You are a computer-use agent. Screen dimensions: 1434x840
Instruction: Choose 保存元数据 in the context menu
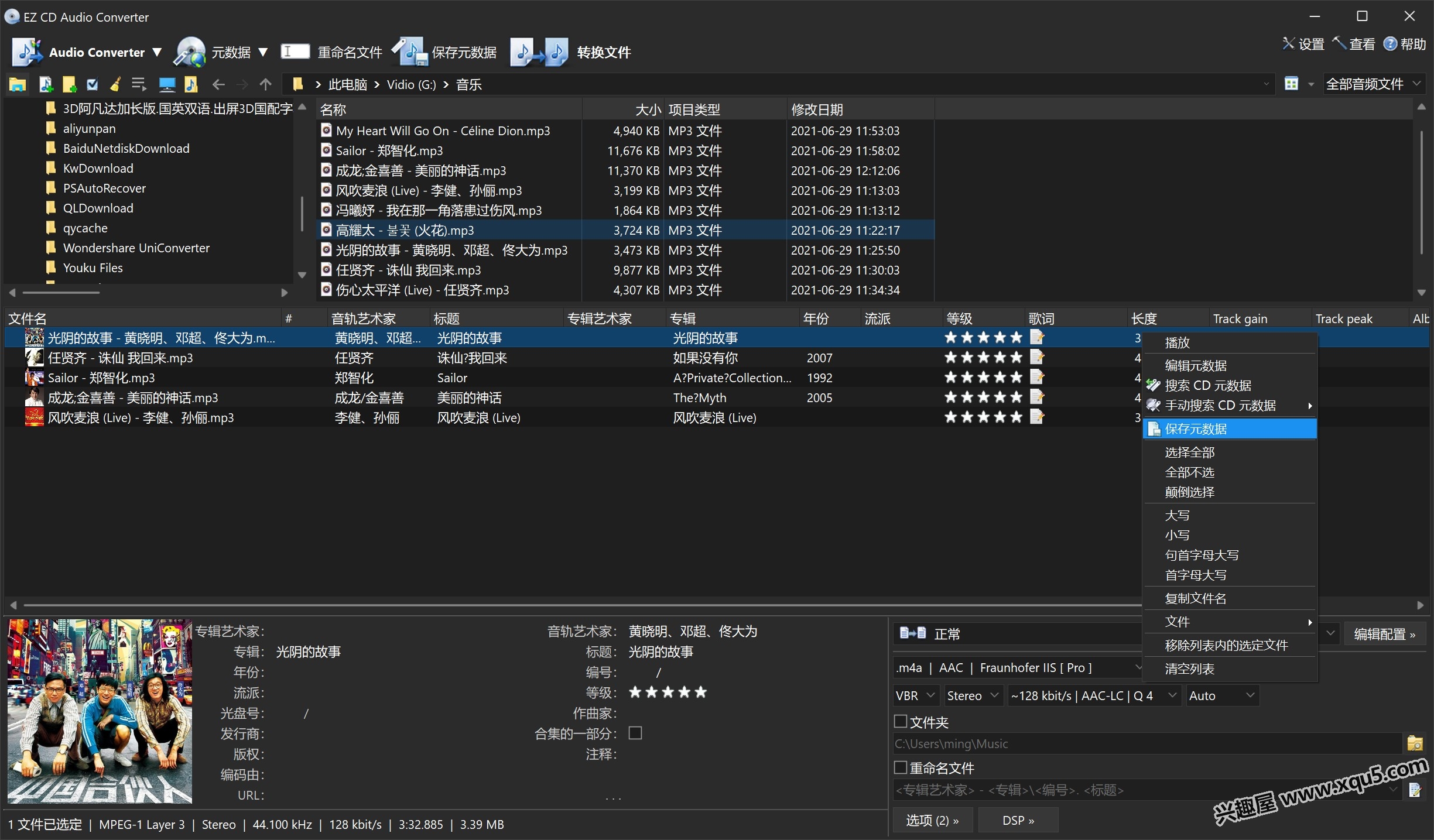point(1230,428)
